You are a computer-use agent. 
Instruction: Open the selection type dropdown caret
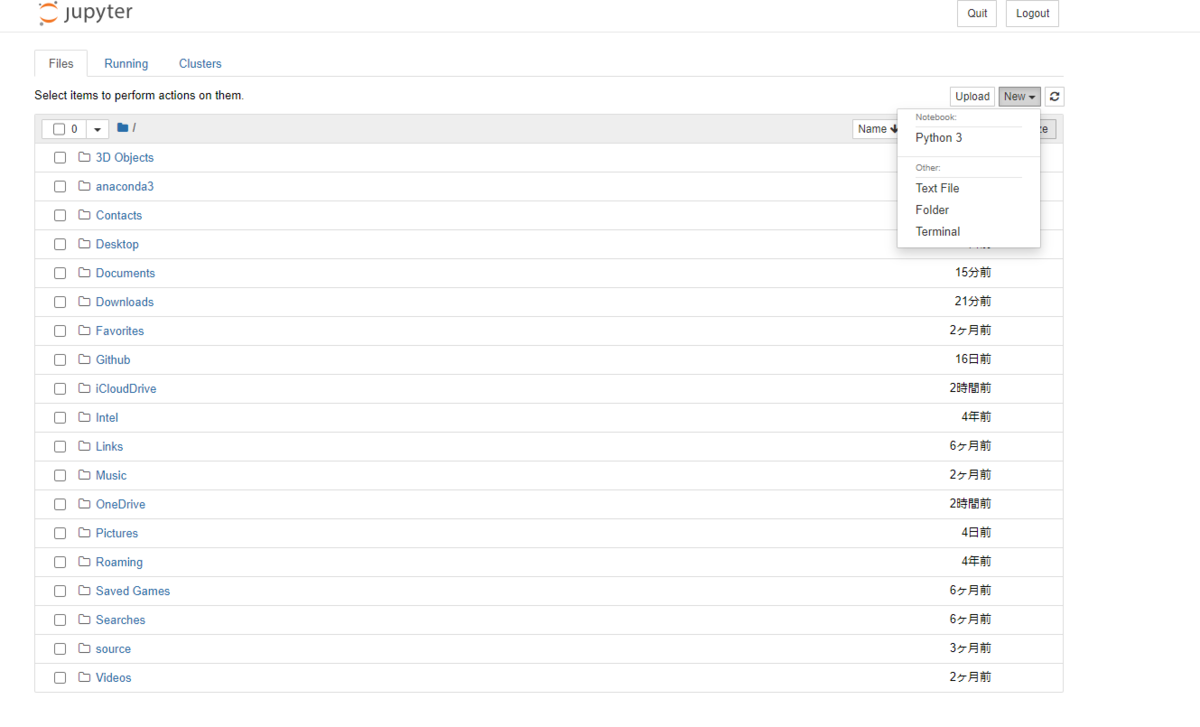(97, 129)
